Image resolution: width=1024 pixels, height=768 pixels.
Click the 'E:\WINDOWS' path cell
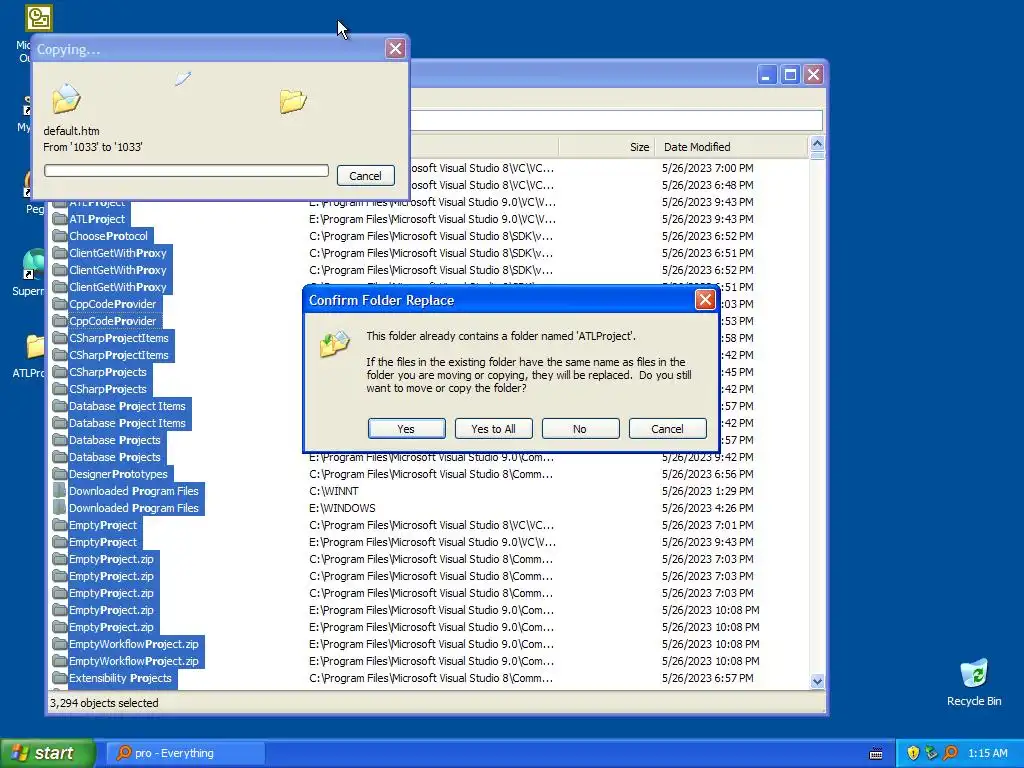pyautogui.click(x=342, y=507)
